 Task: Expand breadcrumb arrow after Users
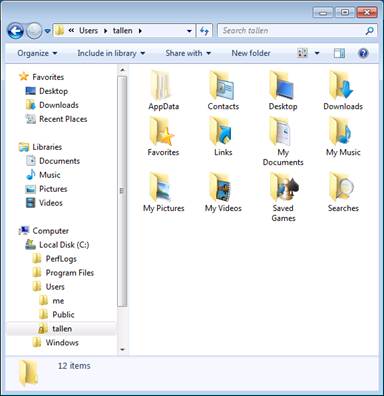pos(105,31)
